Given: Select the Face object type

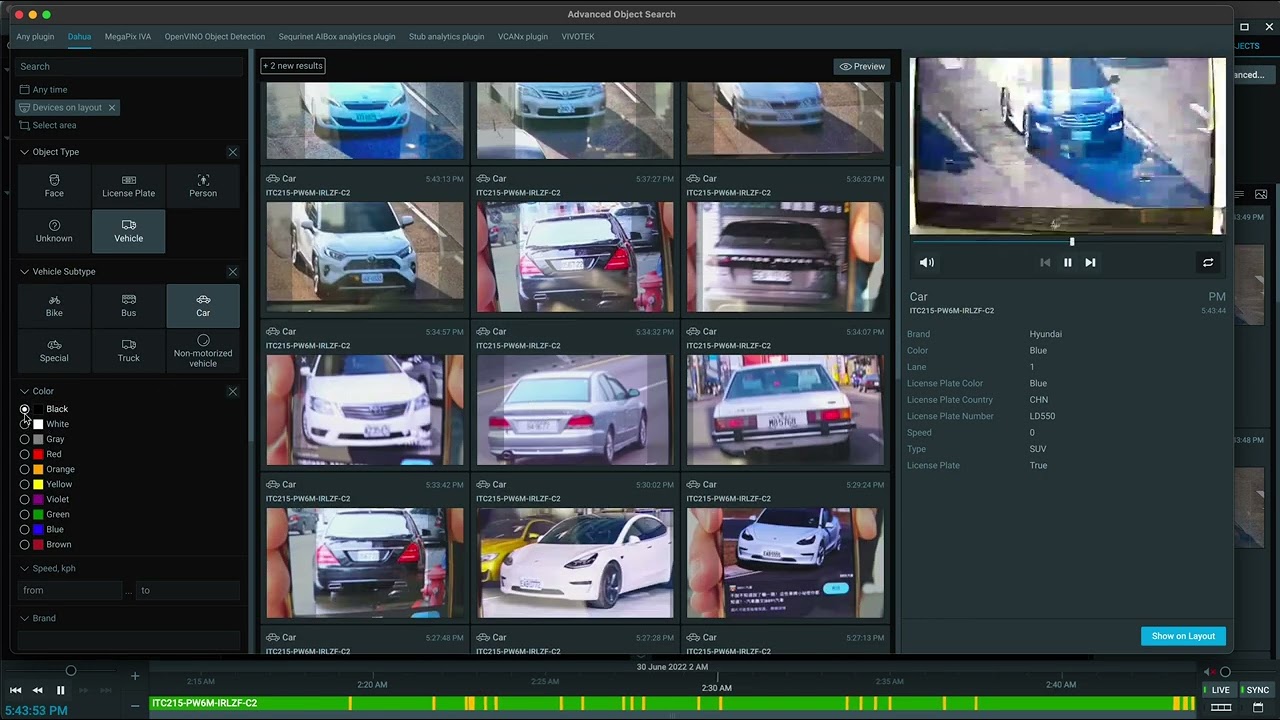Looking at the screenshot, I should (54, 186).
